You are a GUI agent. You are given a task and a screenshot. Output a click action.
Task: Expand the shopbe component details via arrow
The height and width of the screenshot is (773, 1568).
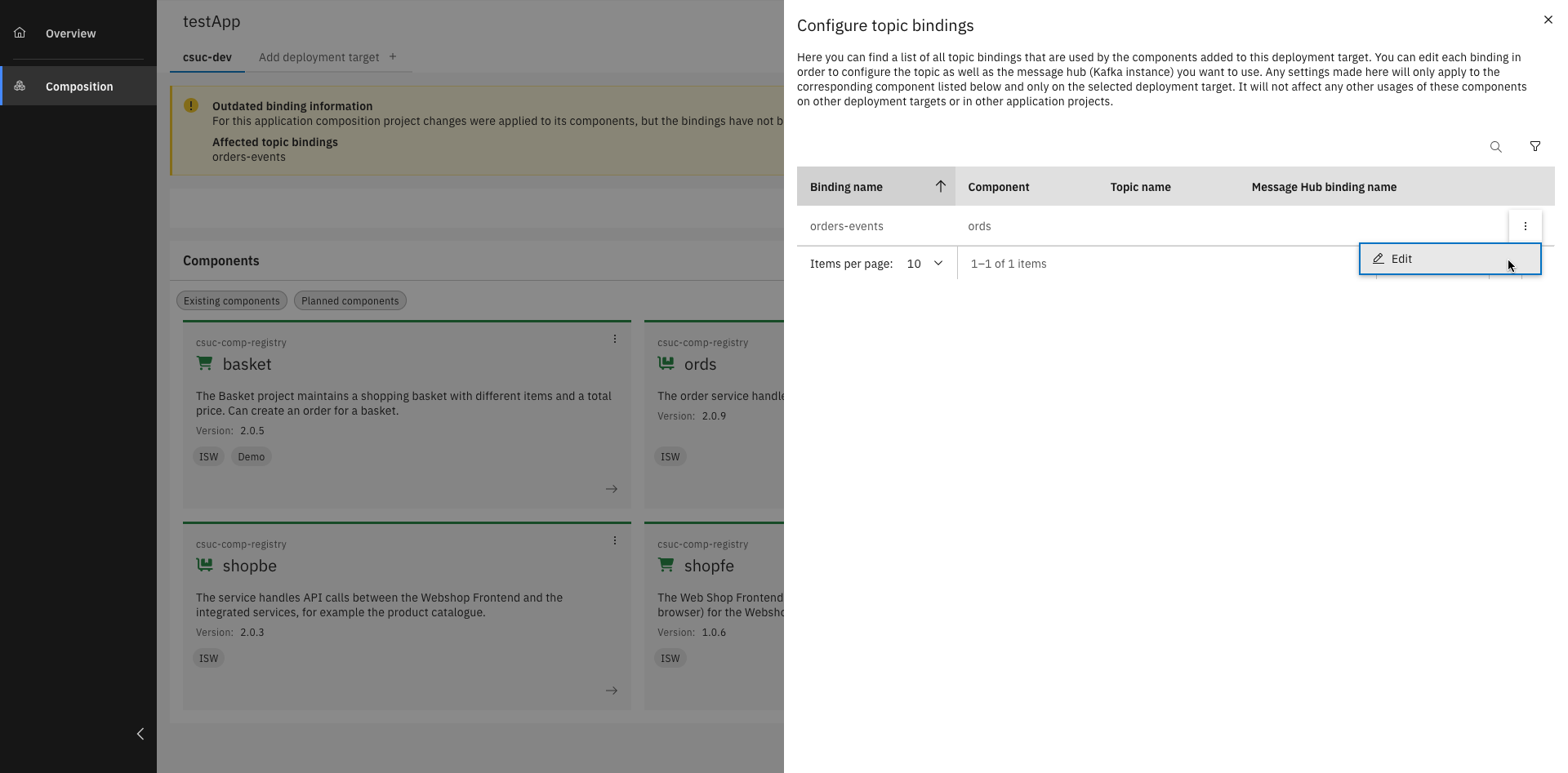[x=612, y=690]
